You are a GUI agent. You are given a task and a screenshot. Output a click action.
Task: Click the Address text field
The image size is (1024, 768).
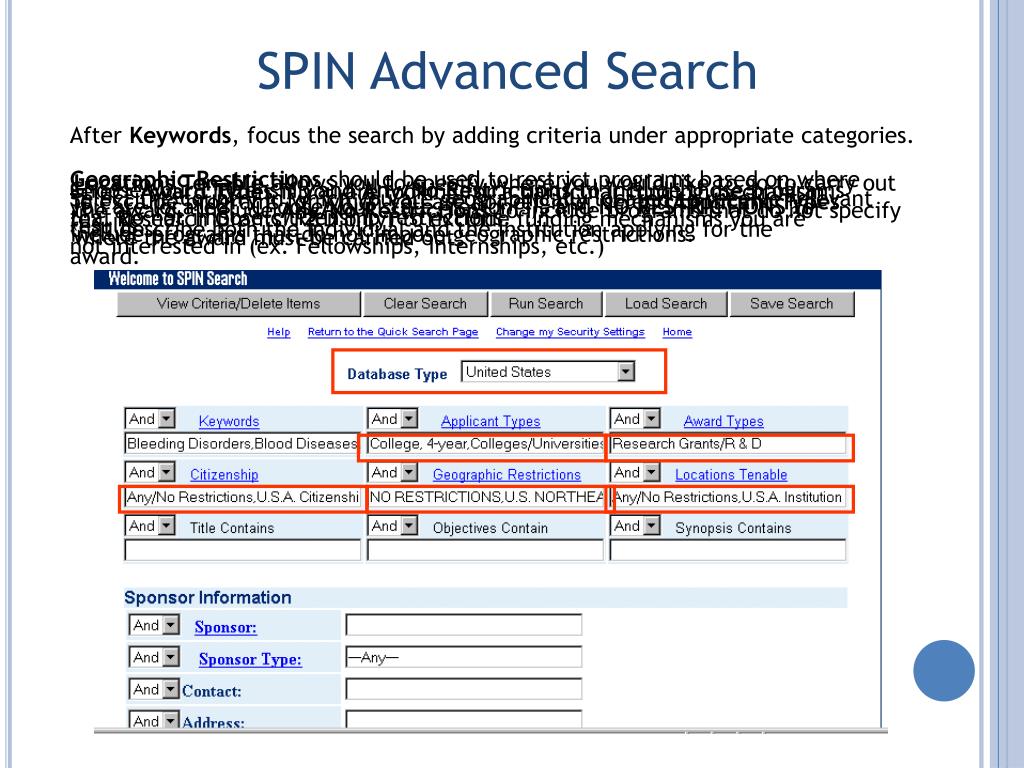pos(464,719)
